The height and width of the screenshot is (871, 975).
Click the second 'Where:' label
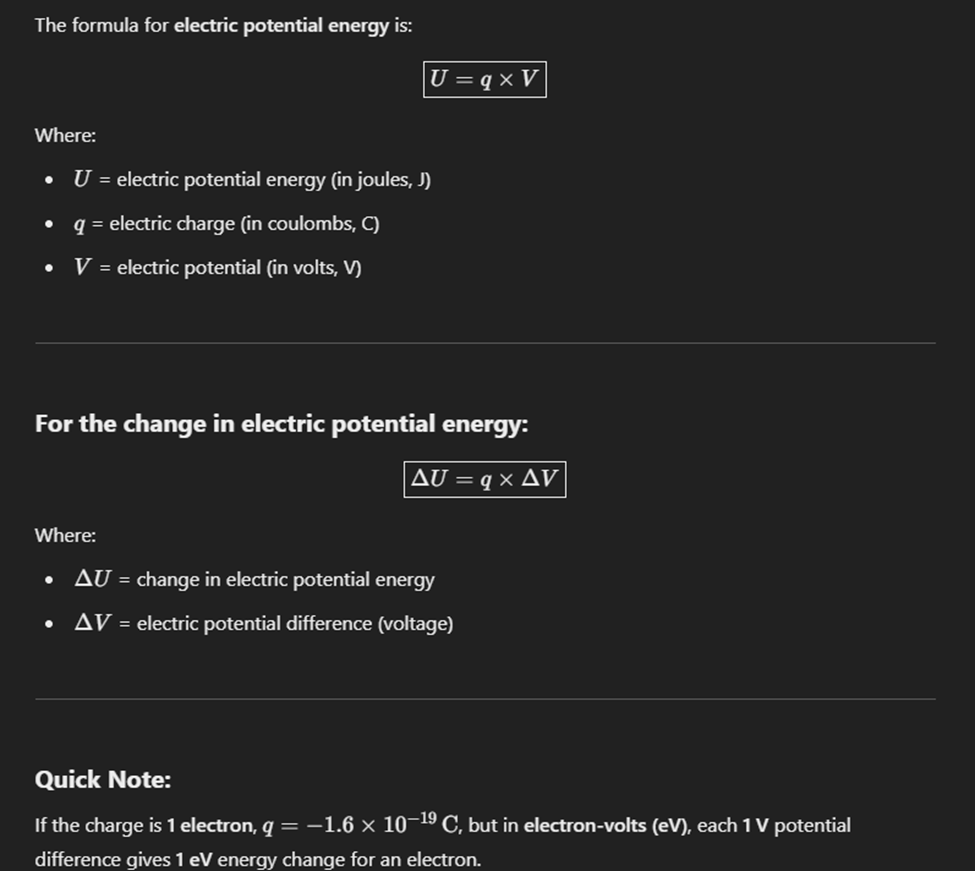pos(65,535)
